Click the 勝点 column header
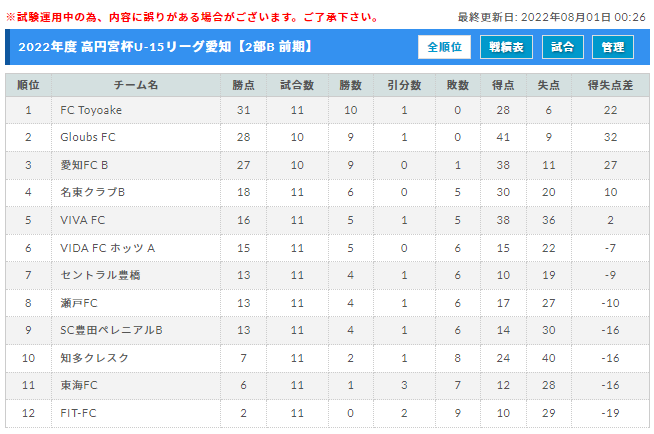654x434 pixels. pyautogui.click(x=244, y=85)
